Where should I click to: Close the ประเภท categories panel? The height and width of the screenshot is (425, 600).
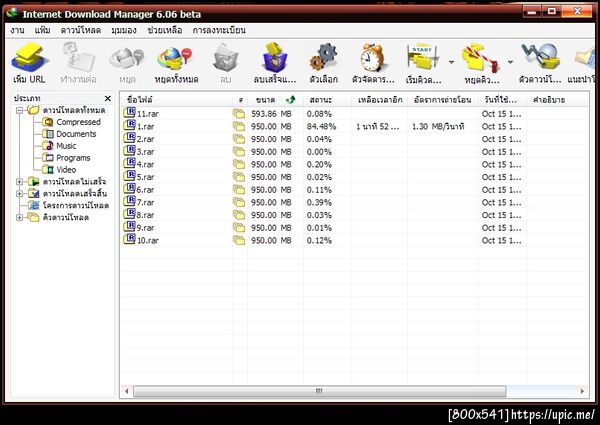tap(108, 99)
